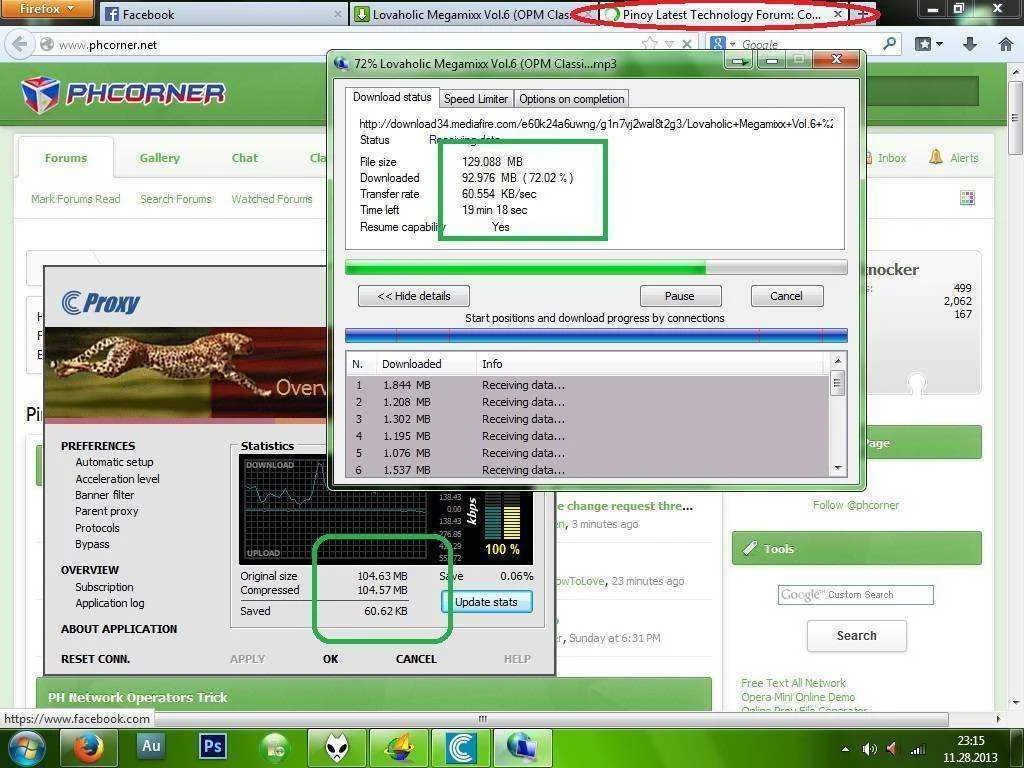
Task: Focus the phcorner.net address bar
Action: tap(340, 44)
